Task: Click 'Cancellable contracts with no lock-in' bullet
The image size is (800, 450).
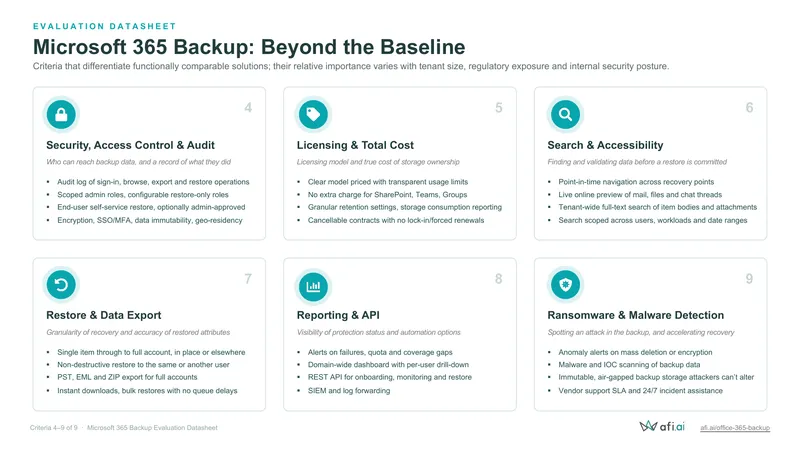Action: (x=396, y=220)
